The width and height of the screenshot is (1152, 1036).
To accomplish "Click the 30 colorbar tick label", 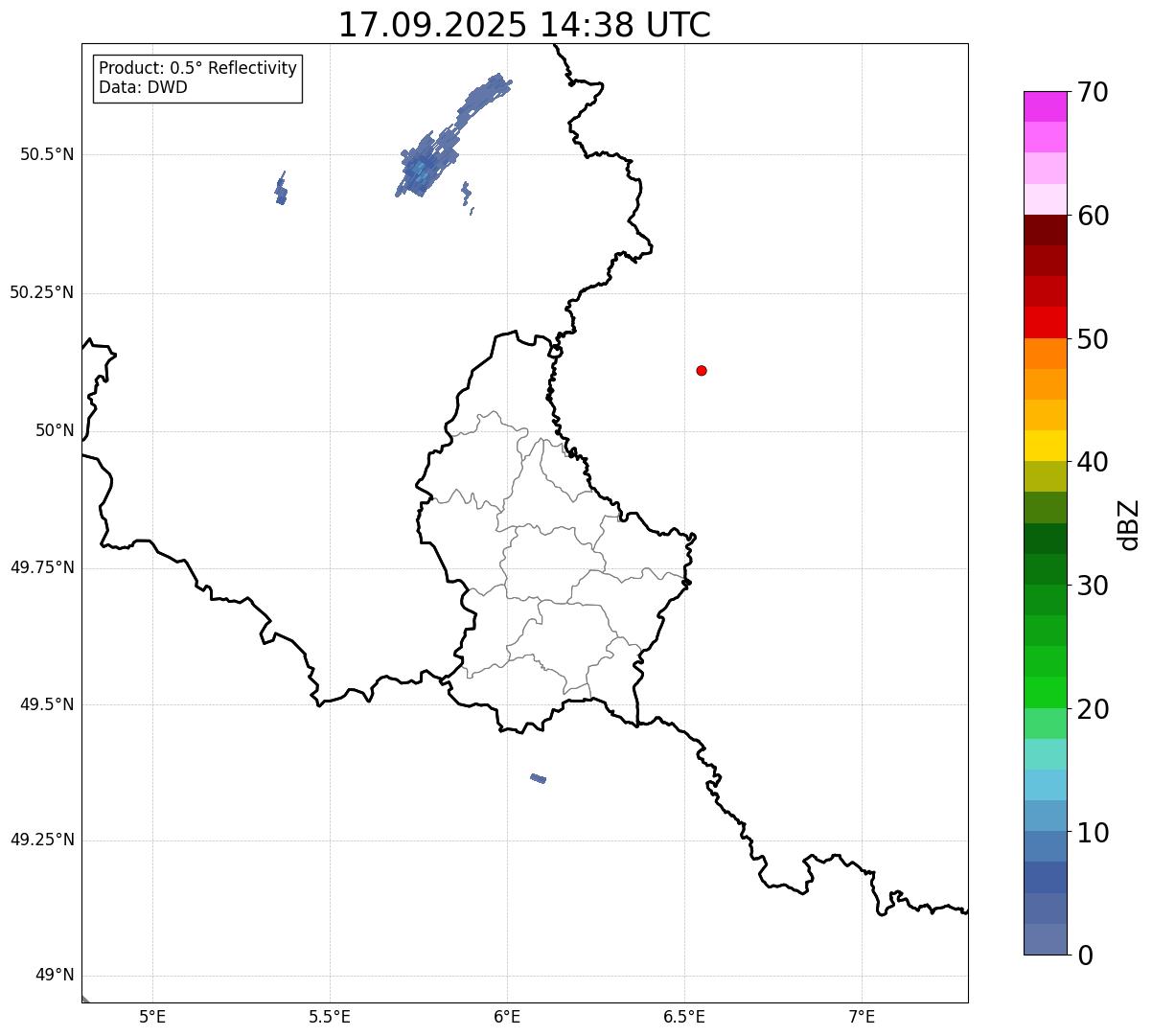I will coord(1093,586).
